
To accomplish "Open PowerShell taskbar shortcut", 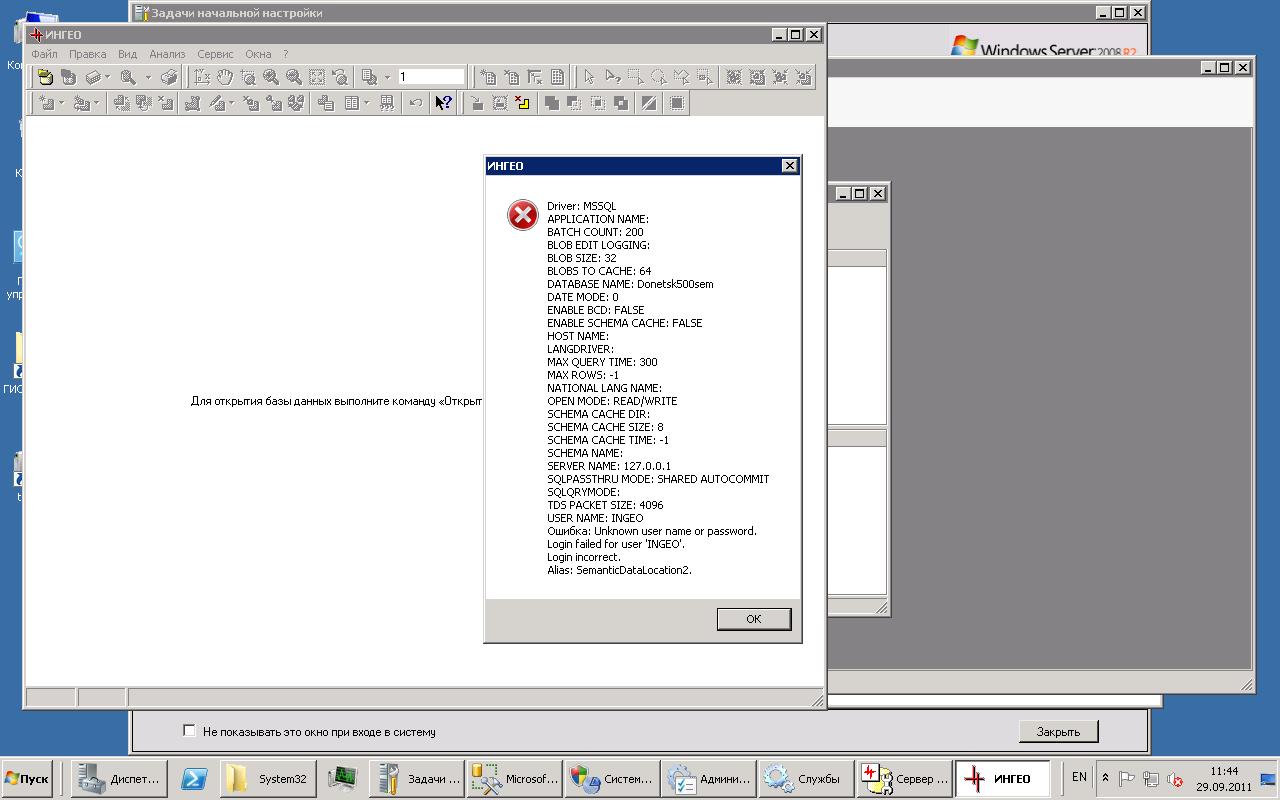I will pos(193,779).
